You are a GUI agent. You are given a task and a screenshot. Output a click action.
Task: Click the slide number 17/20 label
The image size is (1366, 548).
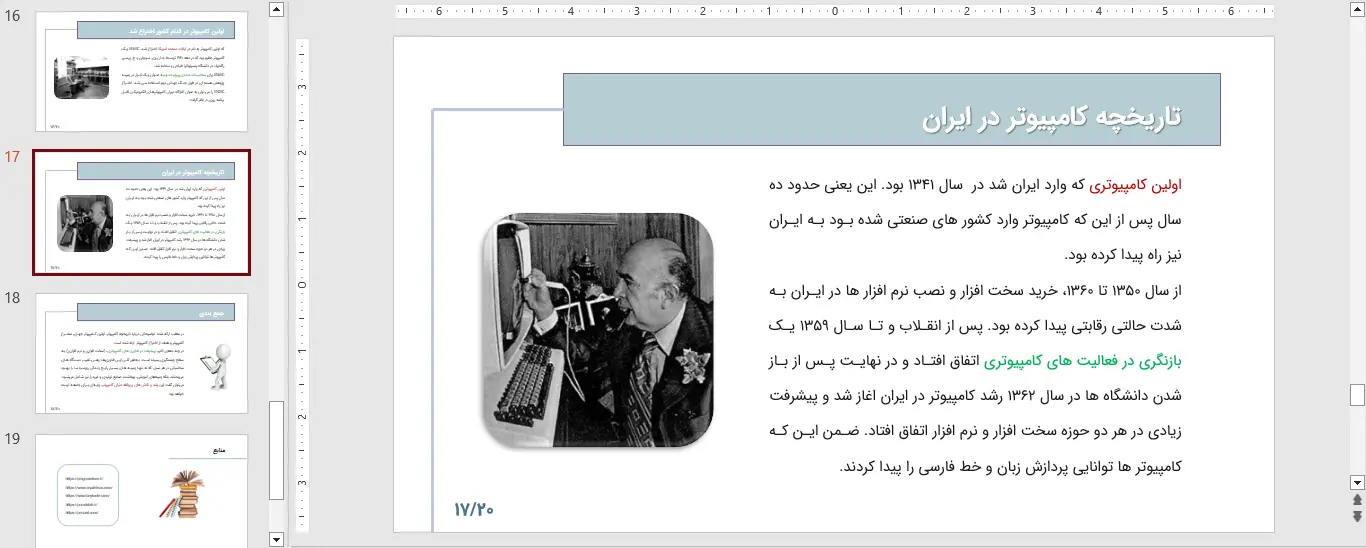(x=474, y=510)
